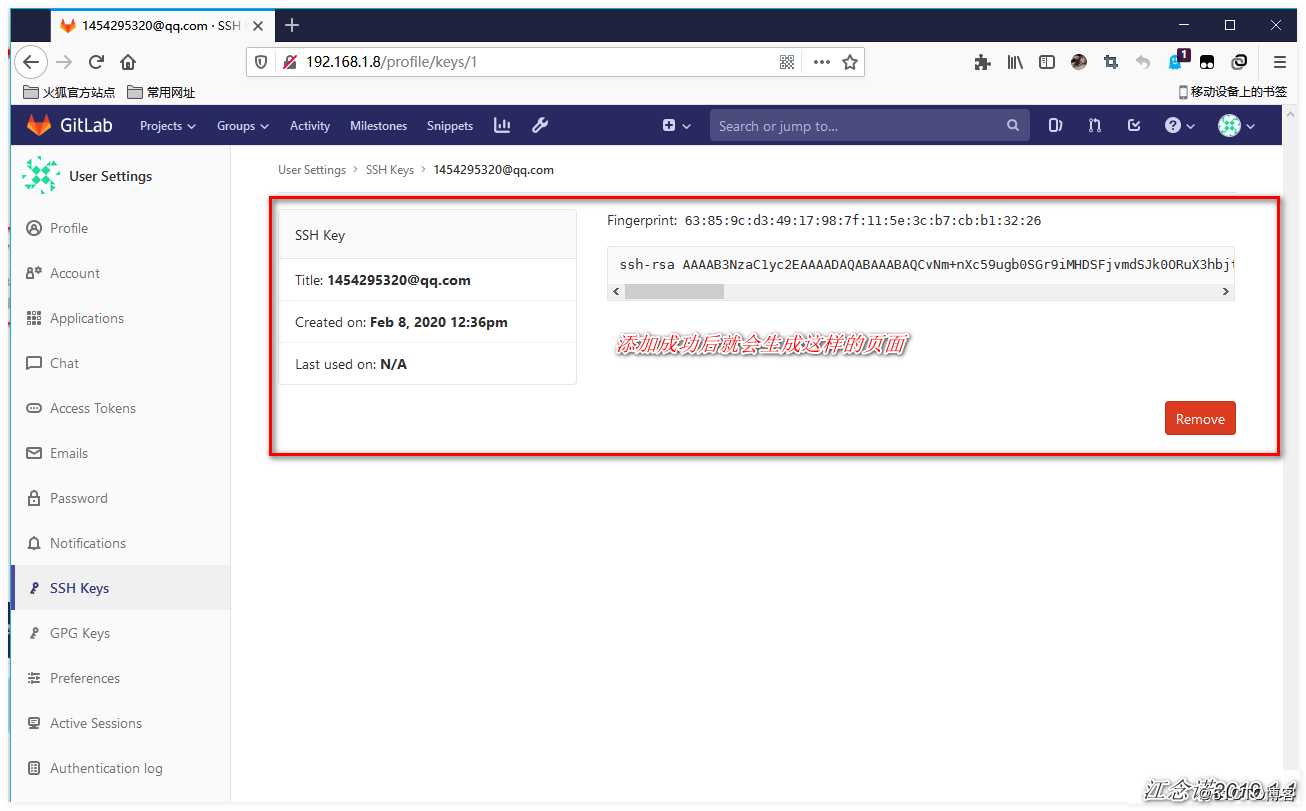Open the Snippets page
Screen dimensions: 1306x811
click(x=450, y=126)
